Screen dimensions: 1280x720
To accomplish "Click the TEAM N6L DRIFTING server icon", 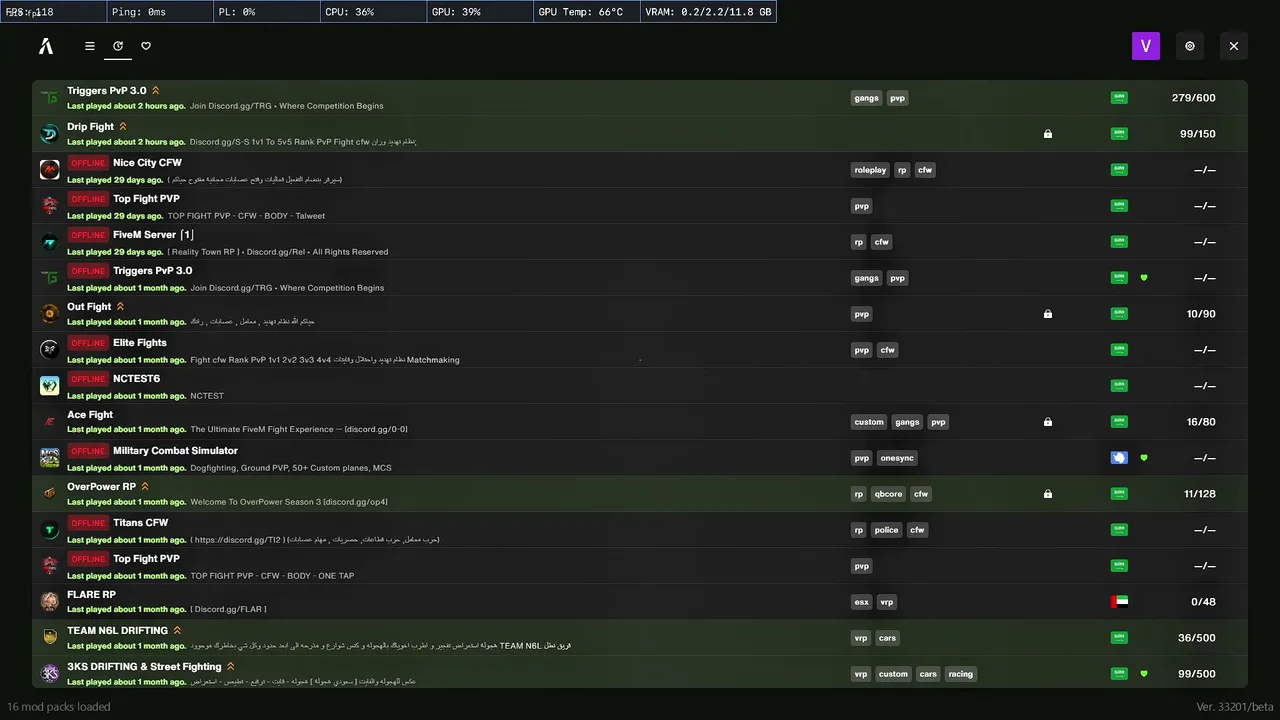I will (50, 638).
